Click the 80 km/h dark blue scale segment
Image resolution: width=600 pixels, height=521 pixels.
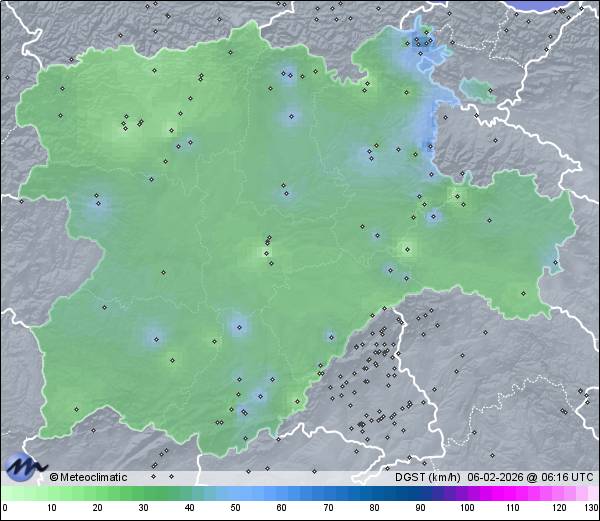pos(374,494)
